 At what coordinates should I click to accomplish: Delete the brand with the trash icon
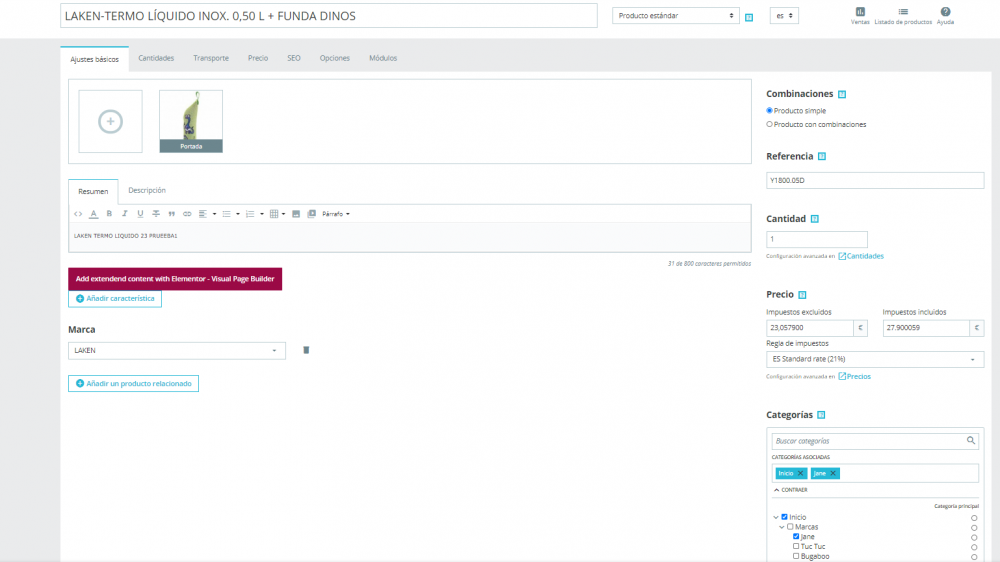pyautogui.click(x=306, y=350)
